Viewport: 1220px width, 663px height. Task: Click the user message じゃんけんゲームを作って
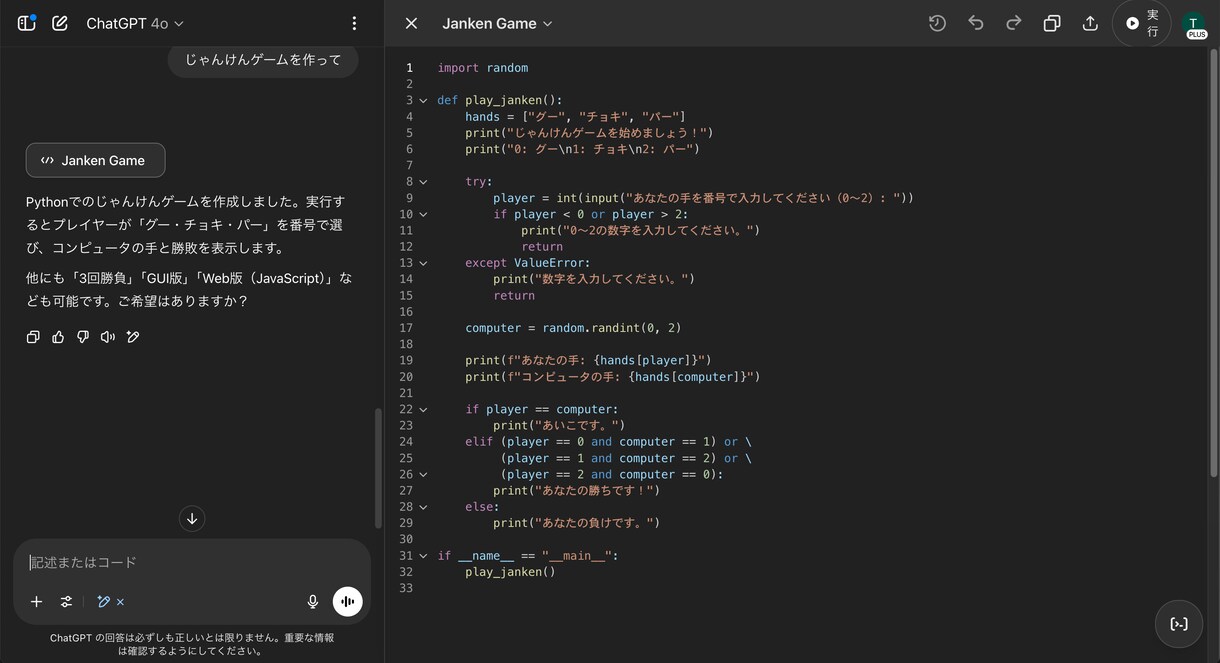point(263,60)
